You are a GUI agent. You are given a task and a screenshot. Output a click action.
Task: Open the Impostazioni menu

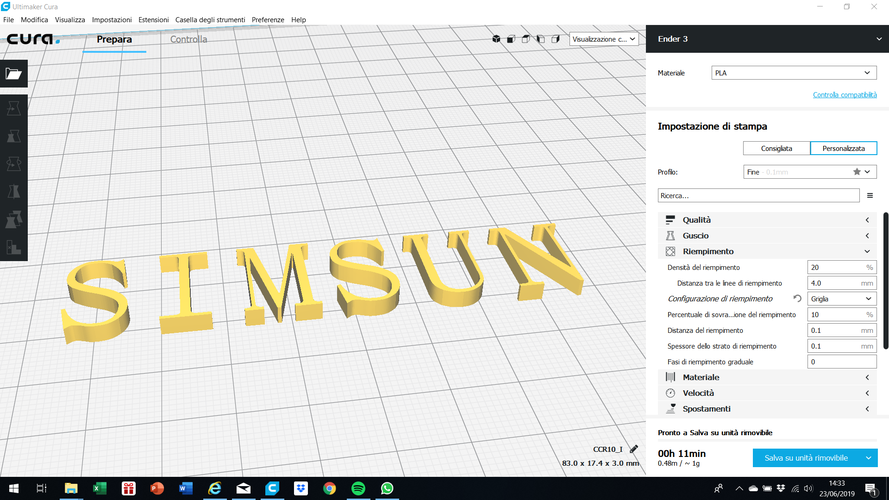point(112,20)
